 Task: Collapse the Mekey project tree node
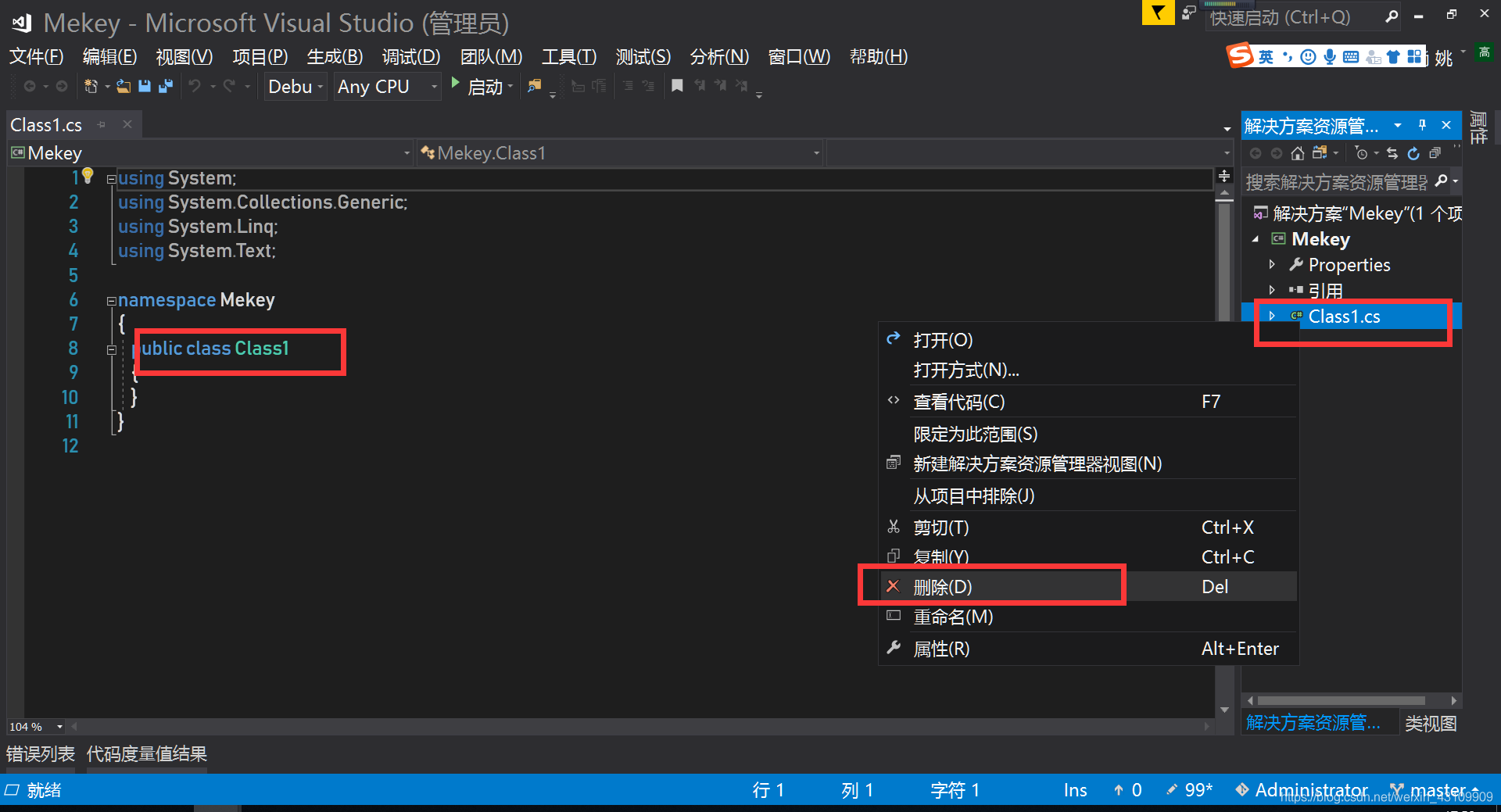pyautogui.click(x=1256, y=239)
